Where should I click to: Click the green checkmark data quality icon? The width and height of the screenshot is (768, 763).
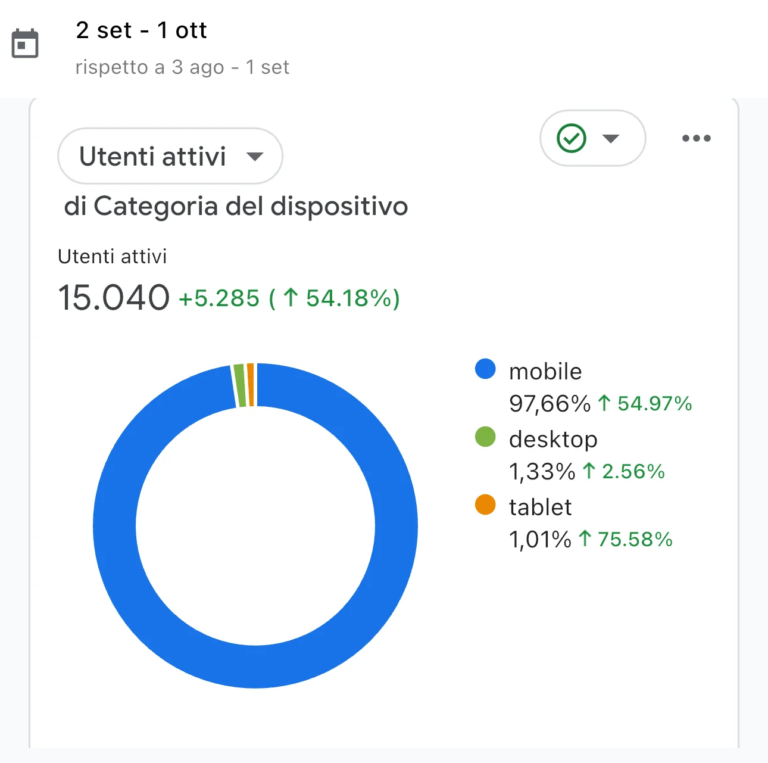pyautogui.click(x=571, y=138)
